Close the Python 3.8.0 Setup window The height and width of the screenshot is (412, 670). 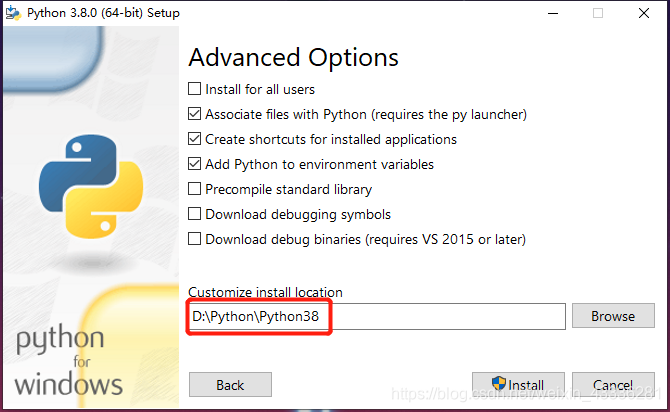644,13
